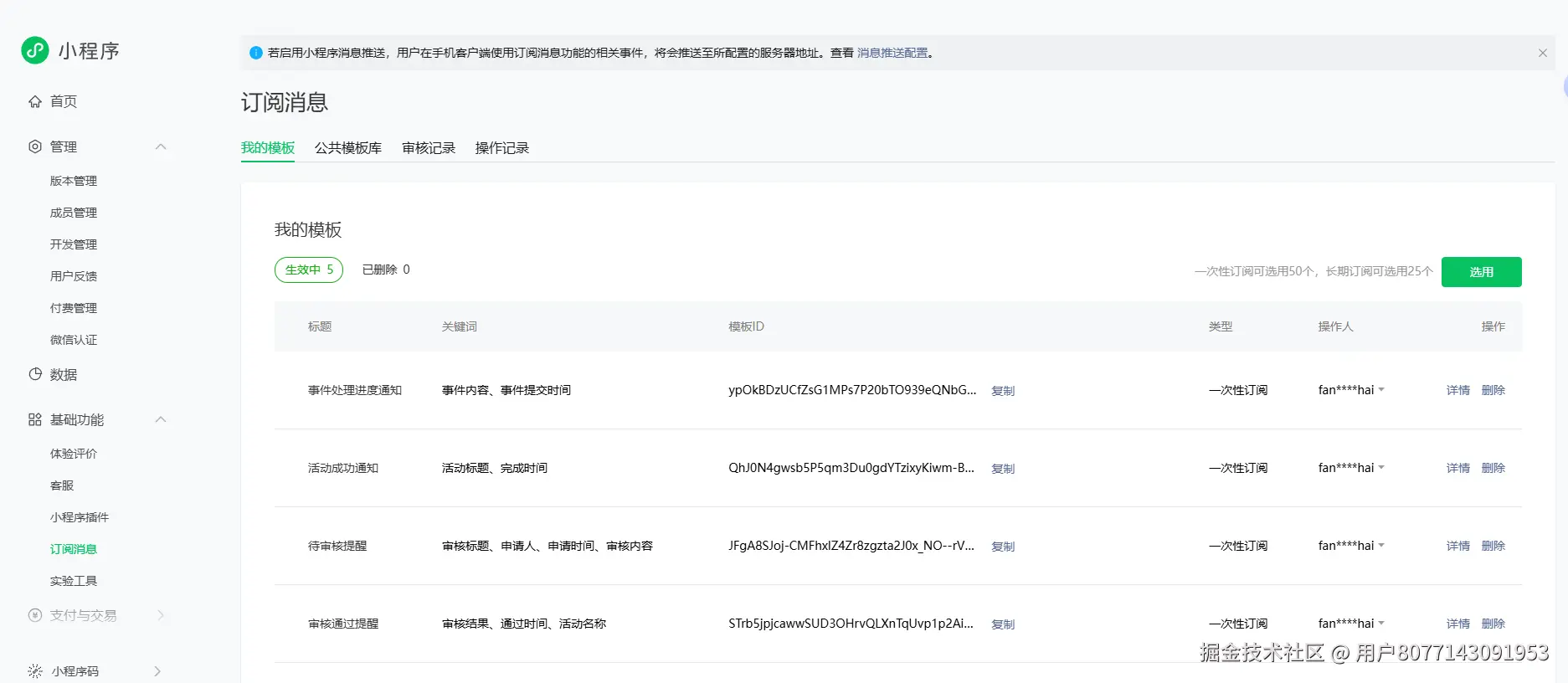Click the home icon beside 首页

tap(35, 101)
